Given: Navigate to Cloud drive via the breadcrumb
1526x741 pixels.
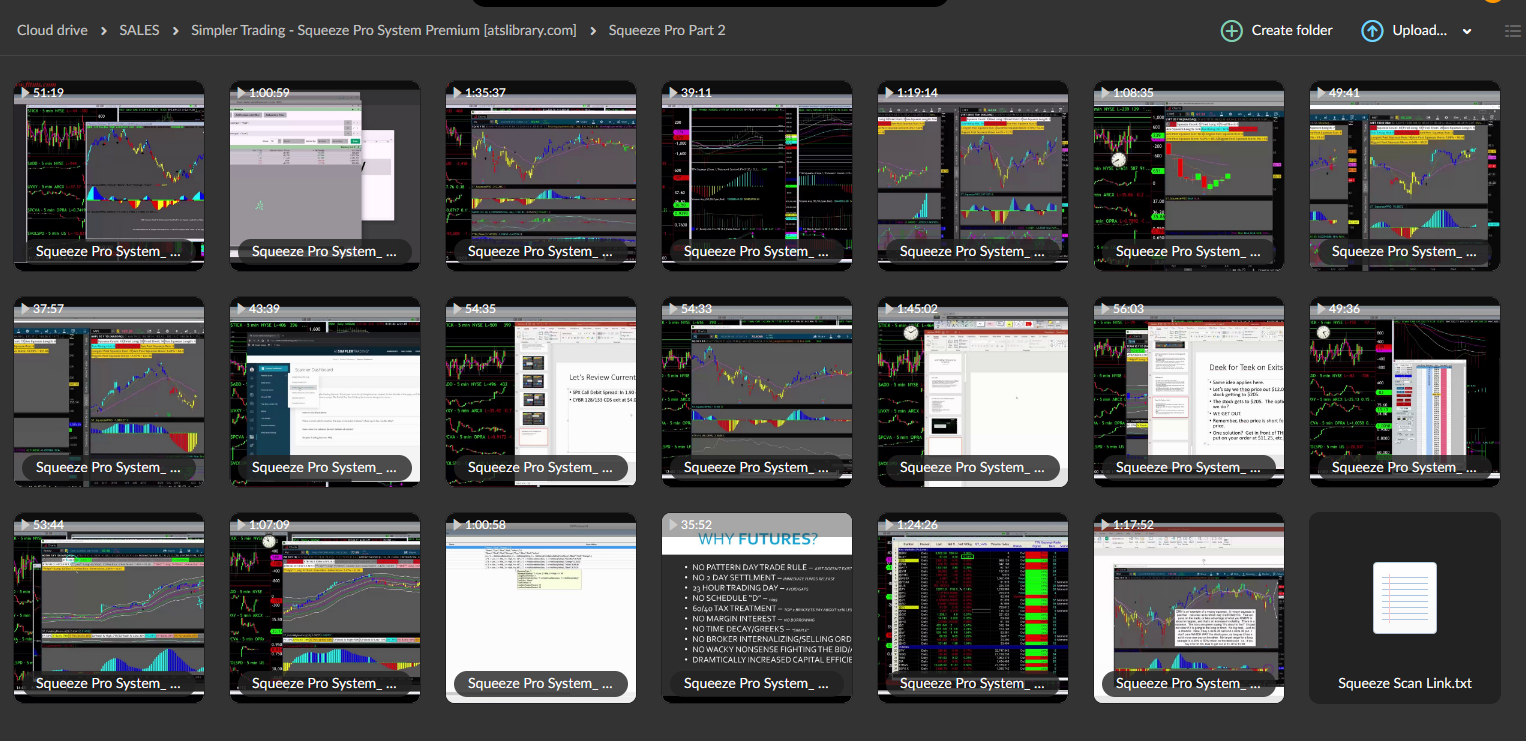Looking at the screenshot, I should (x=52, y=30).
